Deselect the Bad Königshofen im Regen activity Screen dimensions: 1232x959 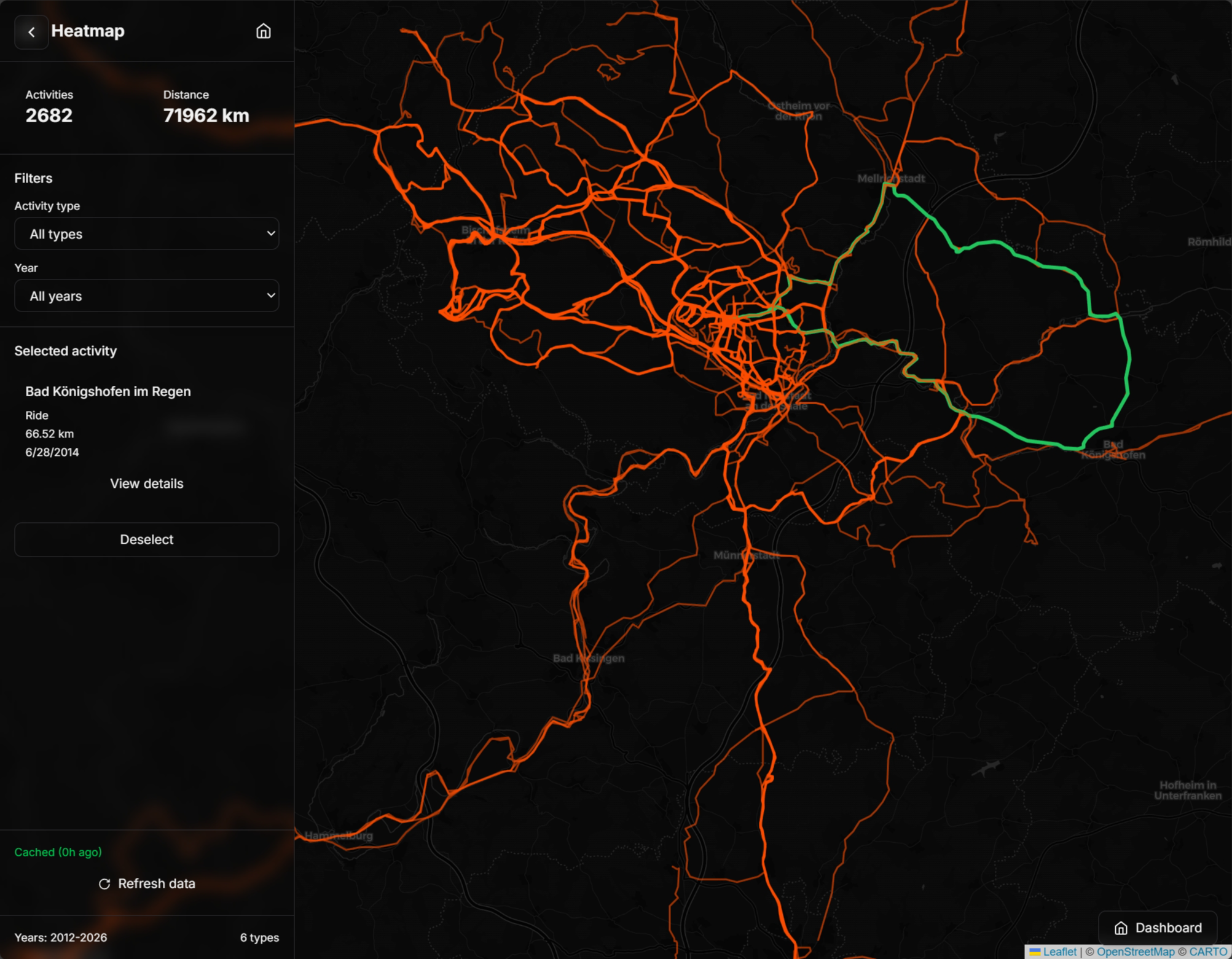click(x=147, y=539)
